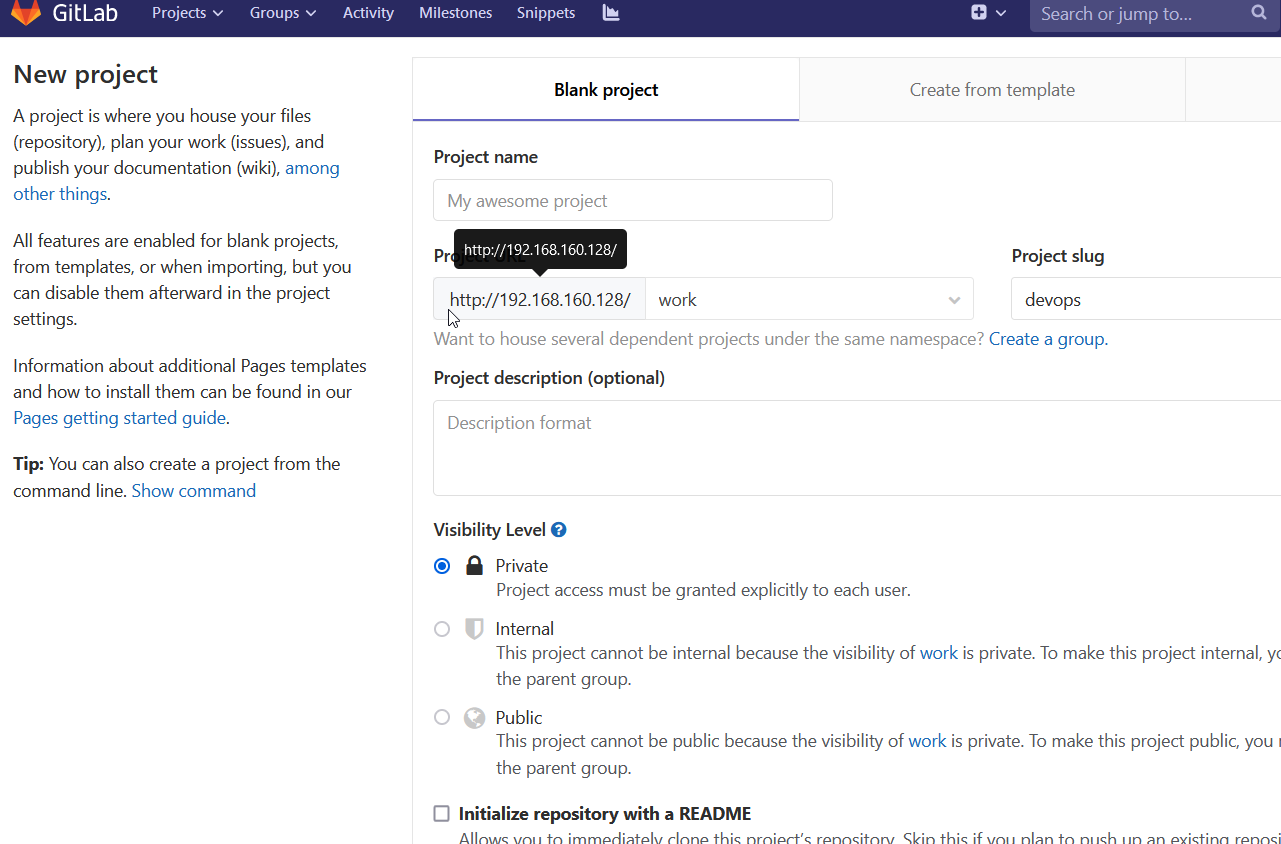
Task: Select the Internal visibility radio button
Action: click(x=442, y=629)
